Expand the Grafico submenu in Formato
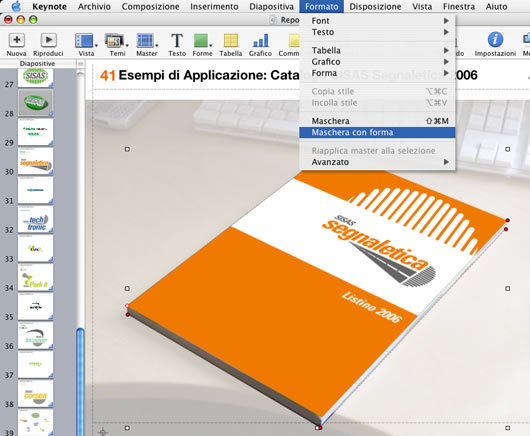530x436 pixels. pos(377,62)
